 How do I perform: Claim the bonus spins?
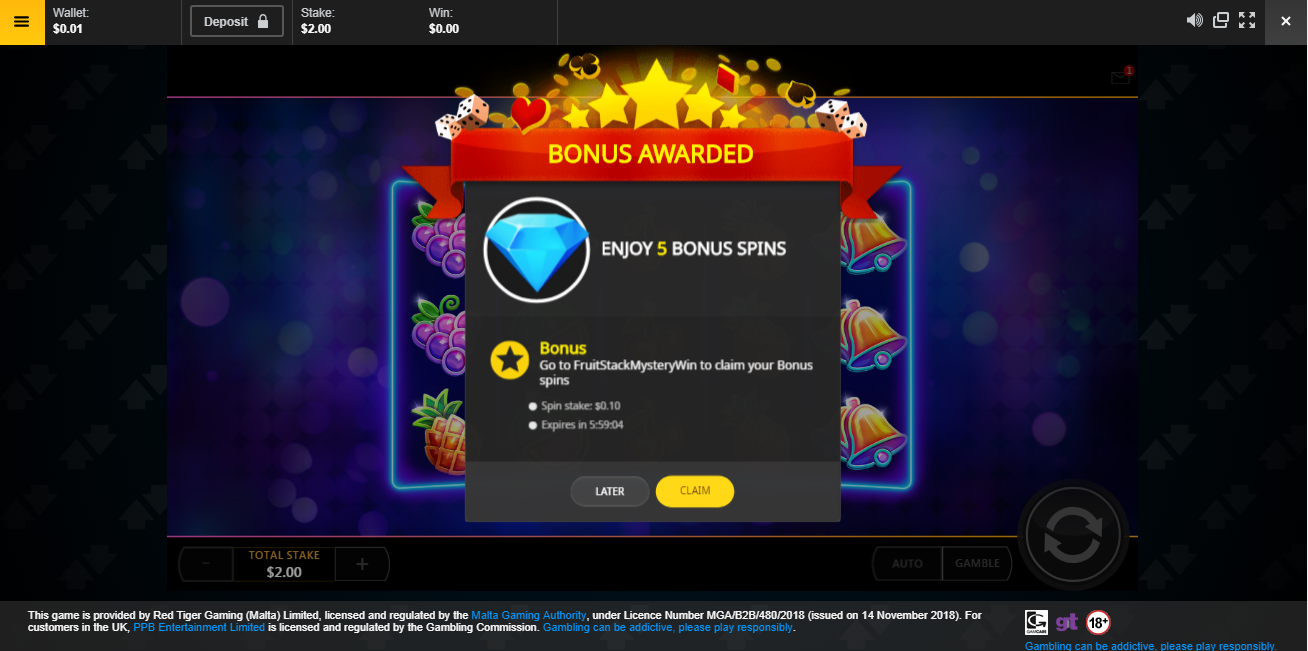point(695,491)
